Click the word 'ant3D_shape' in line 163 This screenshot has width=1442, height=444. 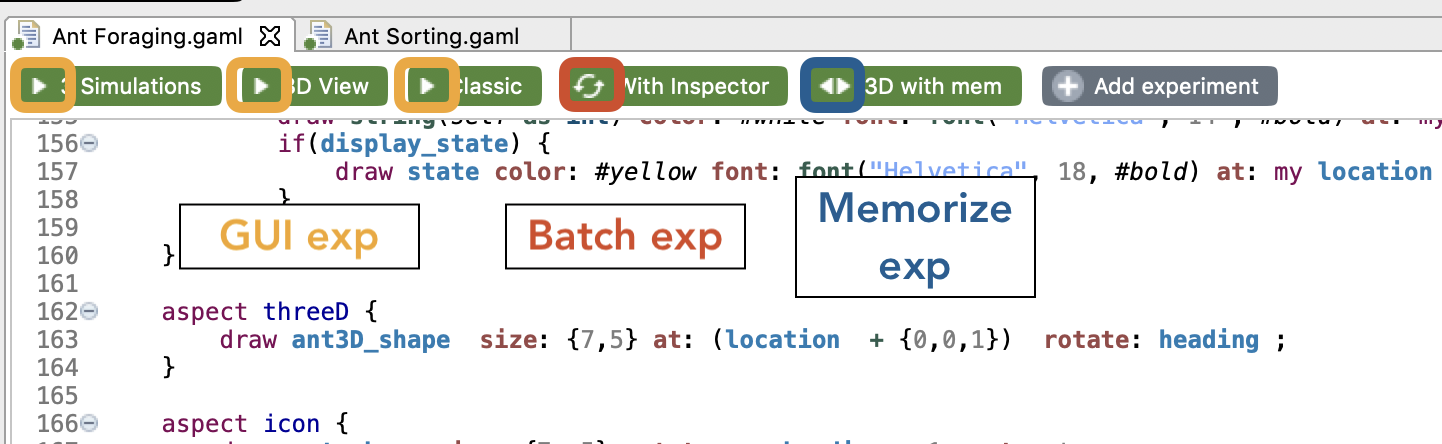tap(371, 340)
